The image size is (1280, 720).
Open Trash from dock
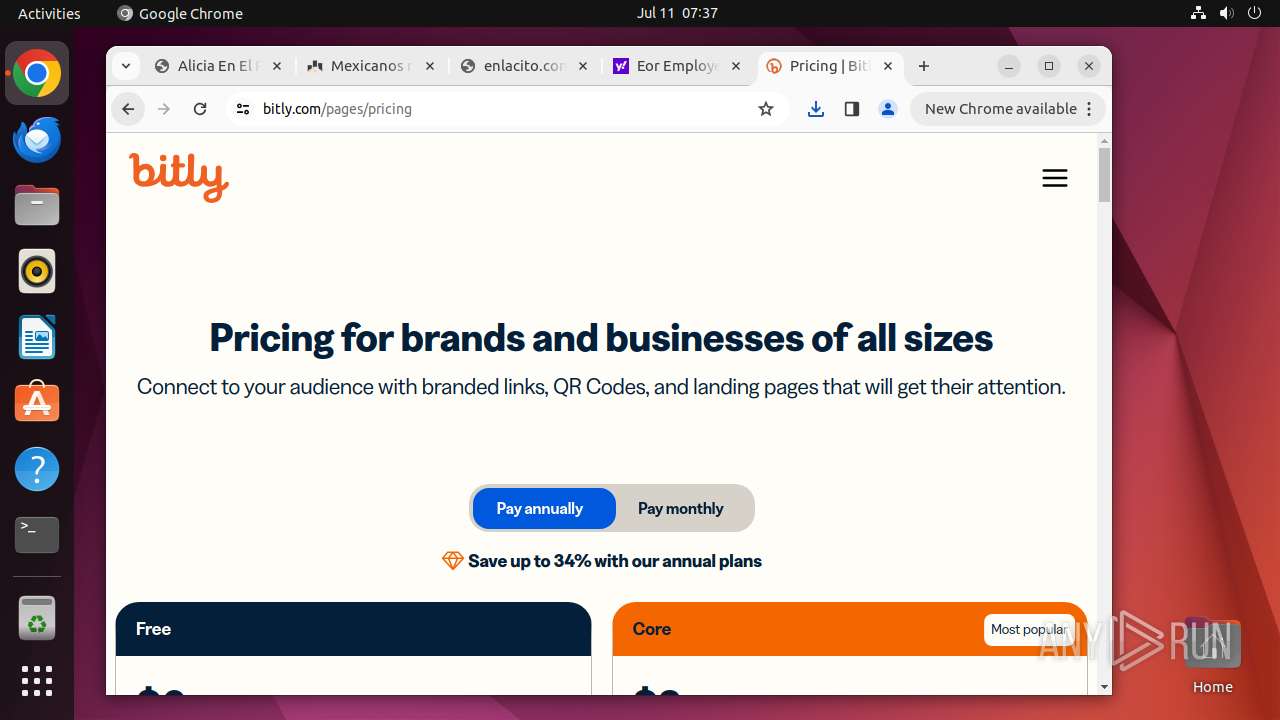[x=37, y=618]
